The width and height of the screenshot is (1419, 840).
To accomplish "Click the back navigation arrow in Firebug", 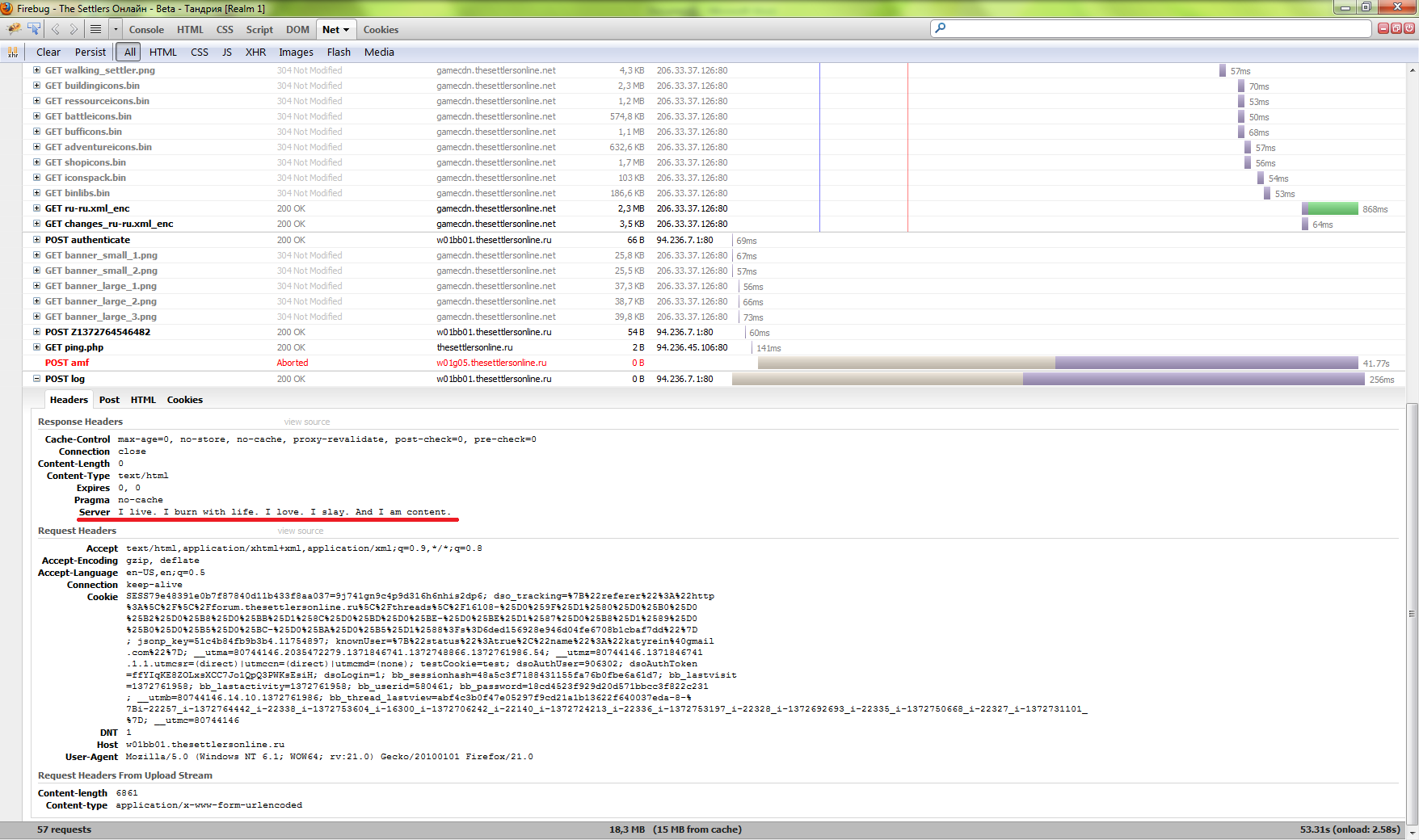I will pyautogui.click(x=56, y=29).
